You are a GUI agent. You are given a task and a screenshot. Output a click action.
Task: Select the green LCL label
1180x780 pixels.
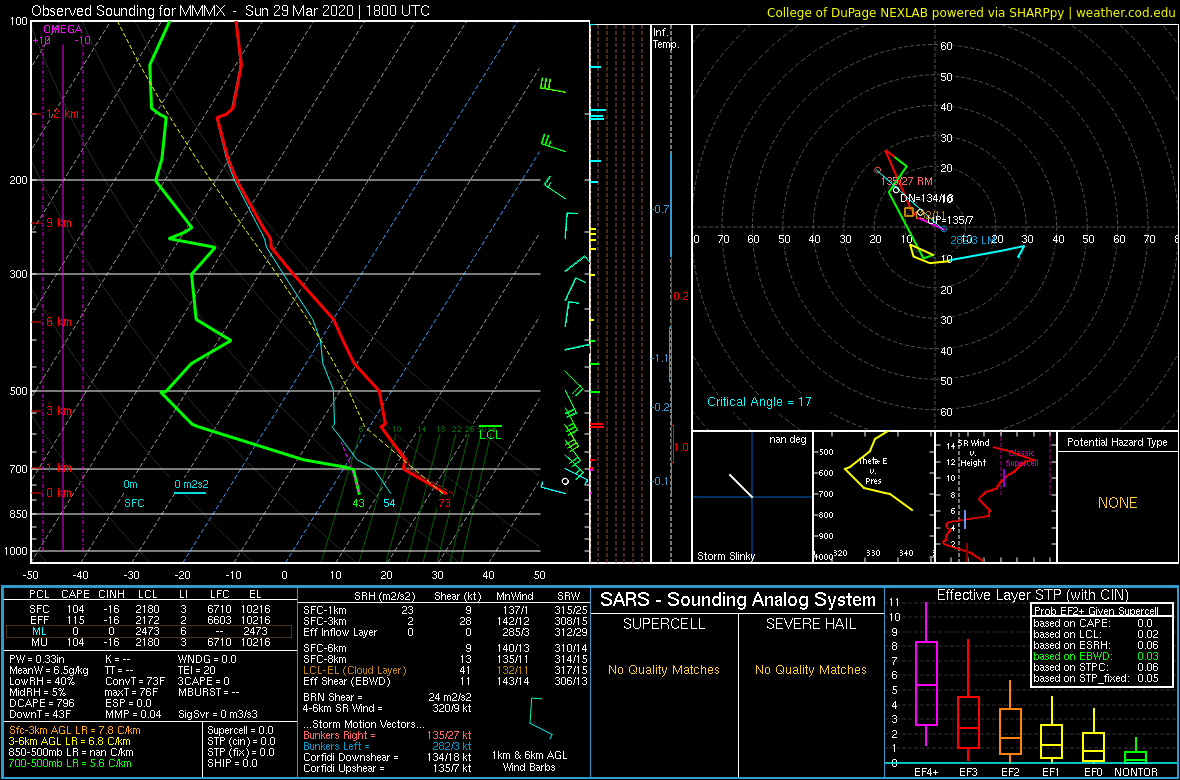pos(490,434)
